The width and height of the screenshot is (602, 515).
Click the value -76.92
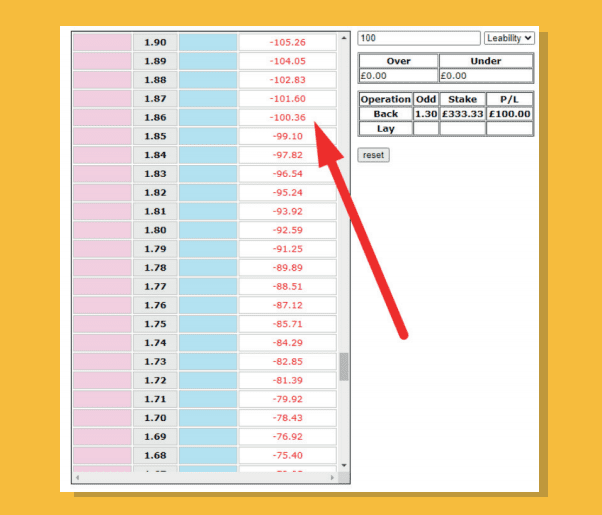tap(288, 437)
